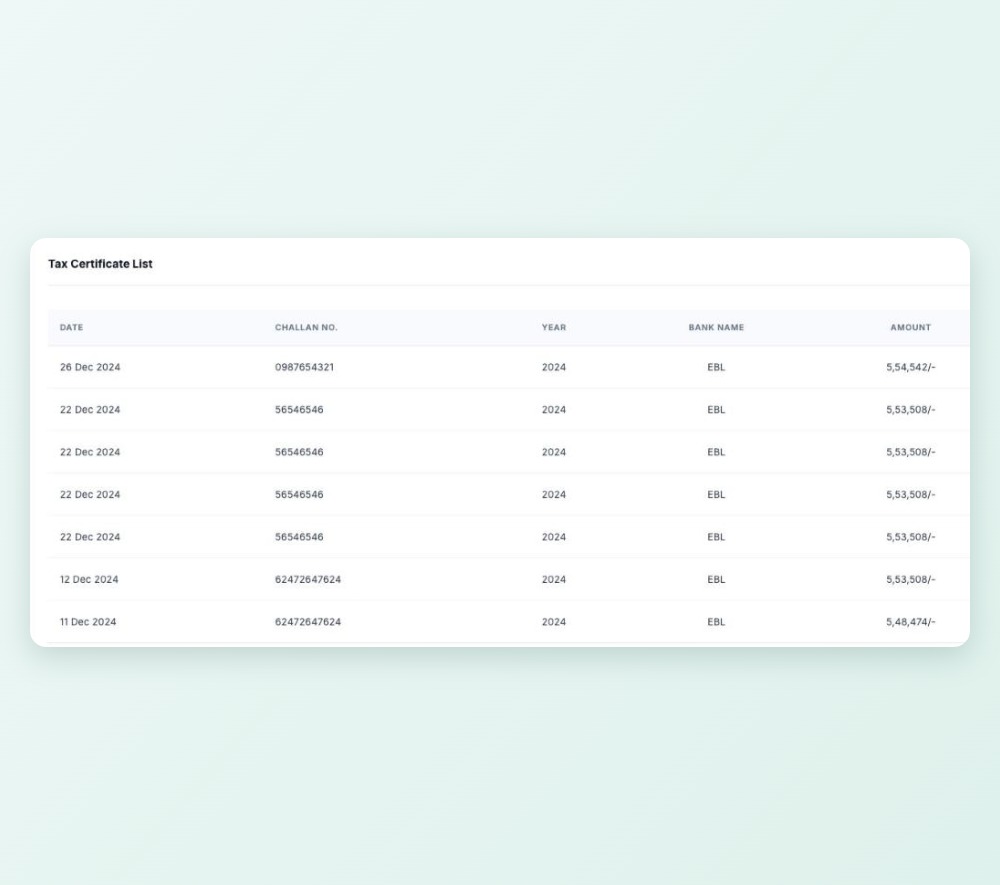Screen dimensions: 1000x885
Task: Select EBL bank in the 26 Dec row
Action: point(716,367)
